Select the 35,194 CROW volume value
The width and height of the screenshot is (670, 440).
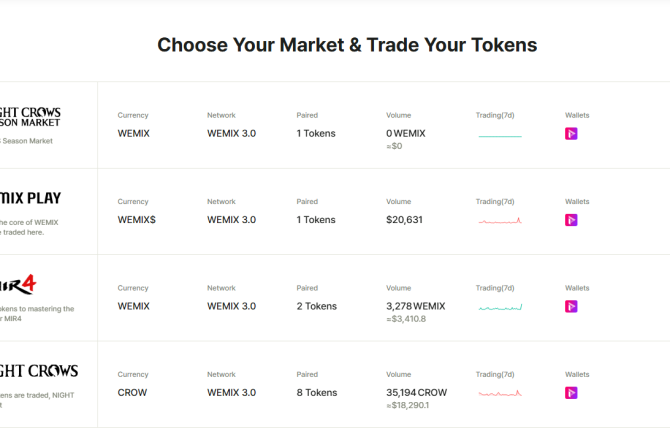417,392
